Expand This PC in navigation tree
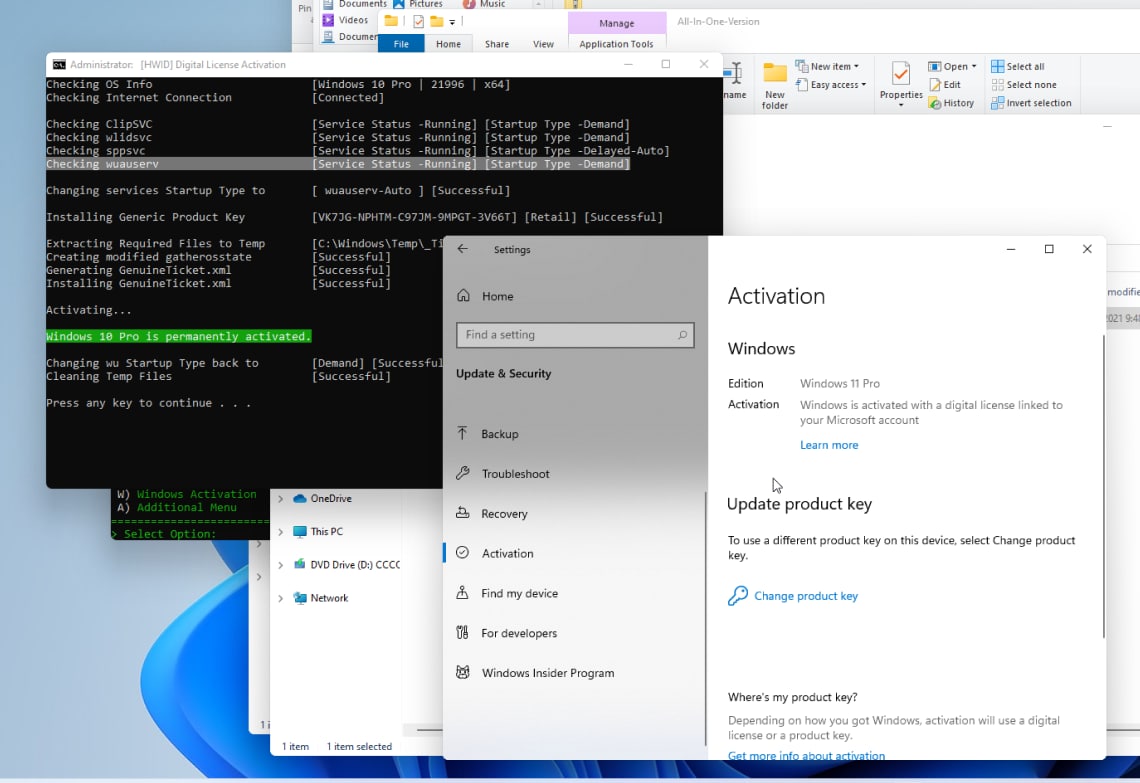This screenshot has width=1140, height=783. (281, 531)
